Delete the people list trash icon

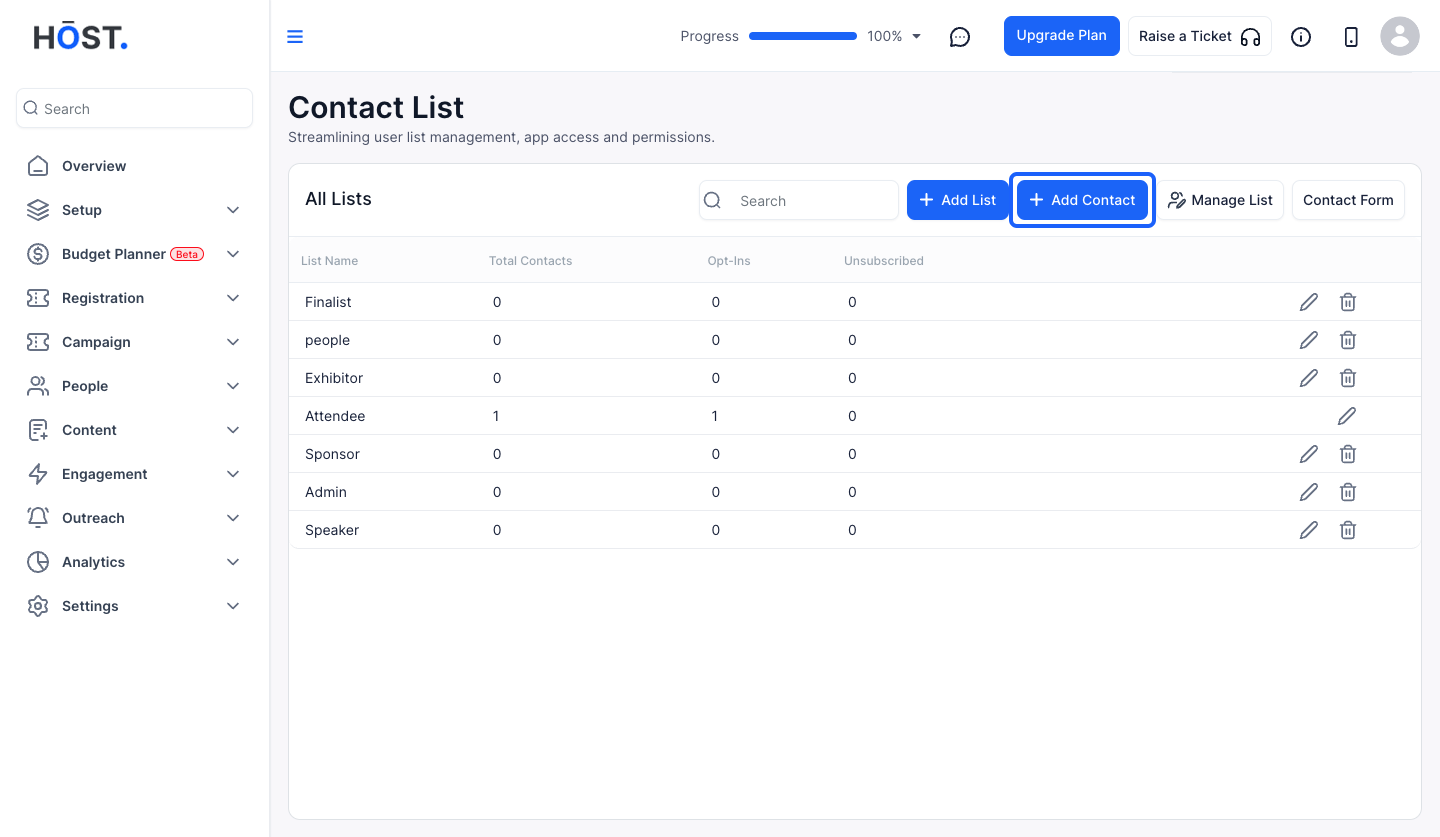coord(1348,340)
